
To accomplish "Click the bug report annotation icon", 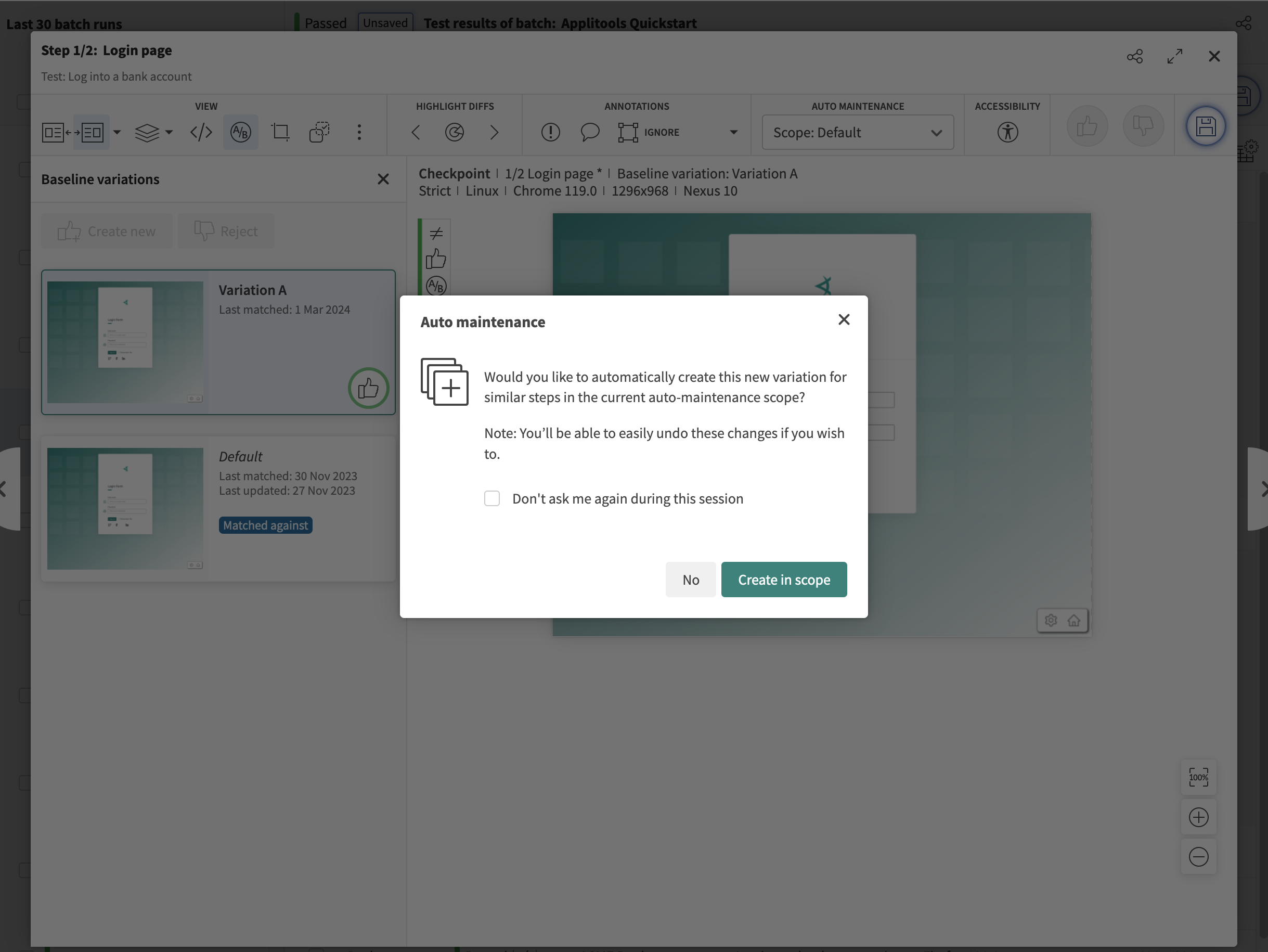I will 550,133.
